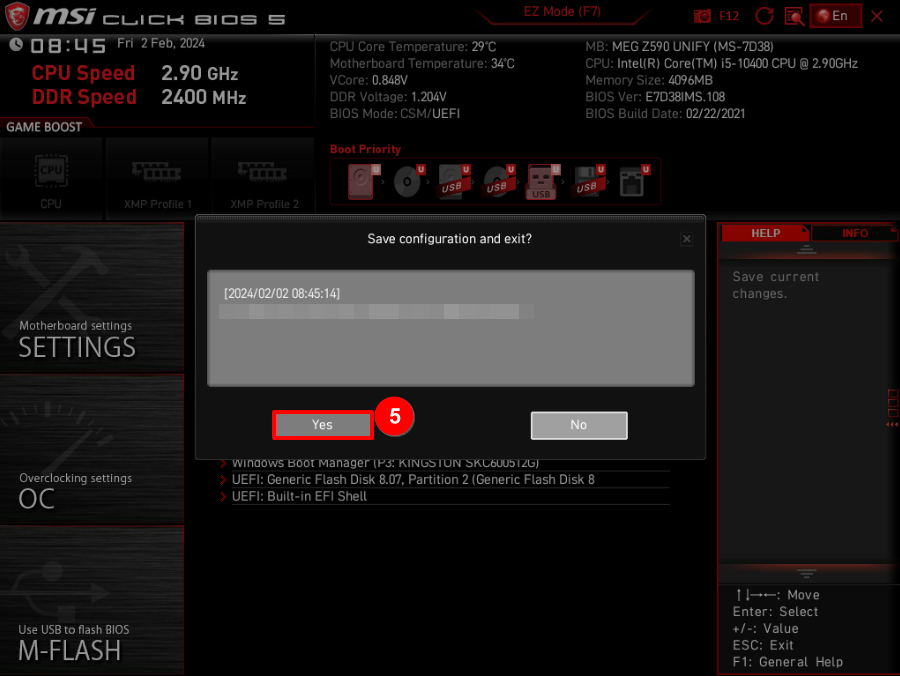The image size is (900, 676).
Task: Select the USB floppy boot priority icon
Action: (x=588, y=182)
